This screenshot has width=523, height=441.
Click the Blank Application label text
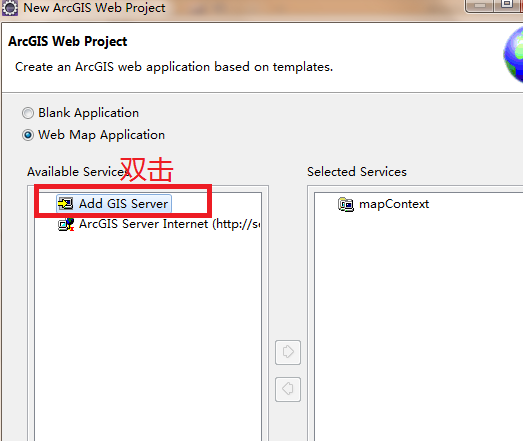click(x=88, y=113)
